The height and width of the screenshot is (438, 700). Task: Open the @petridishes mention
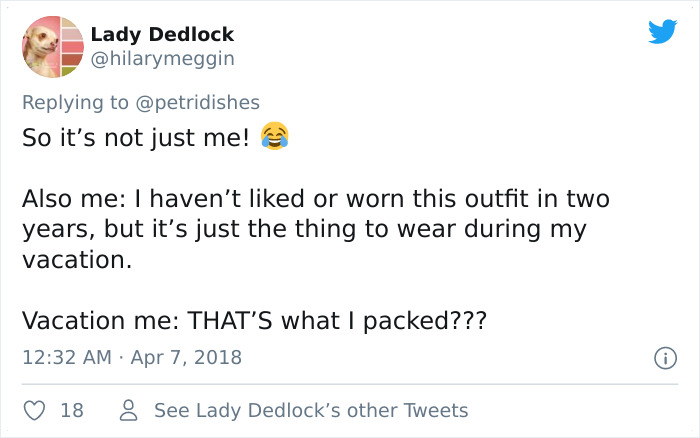[x=204, y=101]
